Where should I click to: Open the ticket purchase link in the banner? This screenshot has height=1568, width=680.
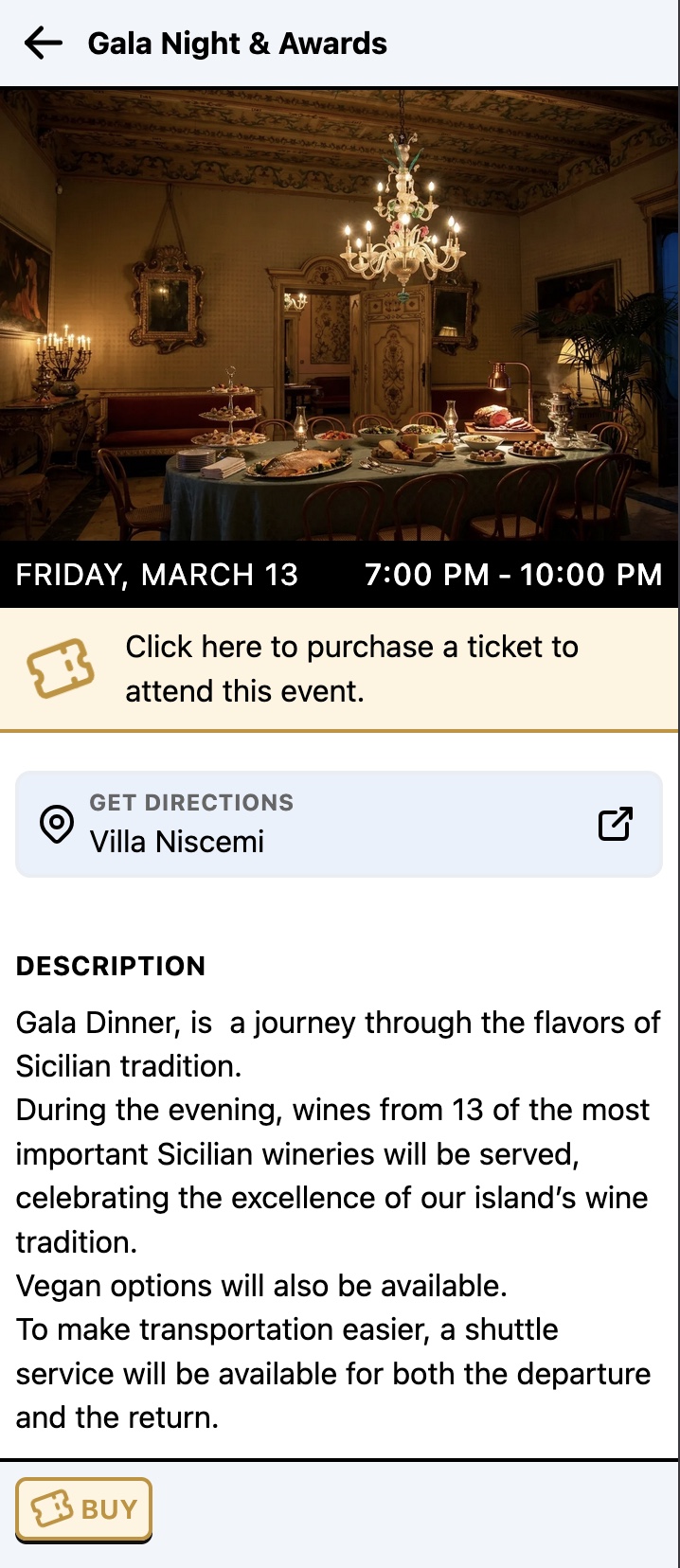pyautogui.click(x=352, y=668)
